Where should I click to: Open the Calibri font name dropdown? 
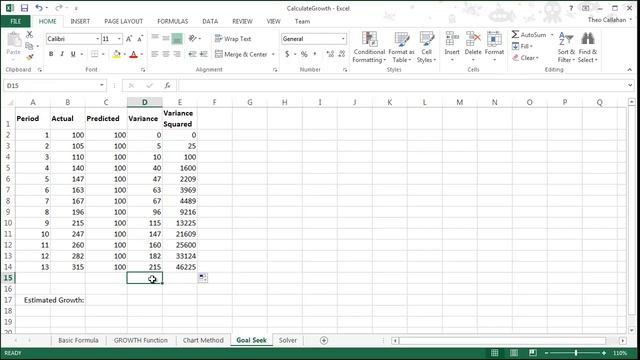(98, 39)
